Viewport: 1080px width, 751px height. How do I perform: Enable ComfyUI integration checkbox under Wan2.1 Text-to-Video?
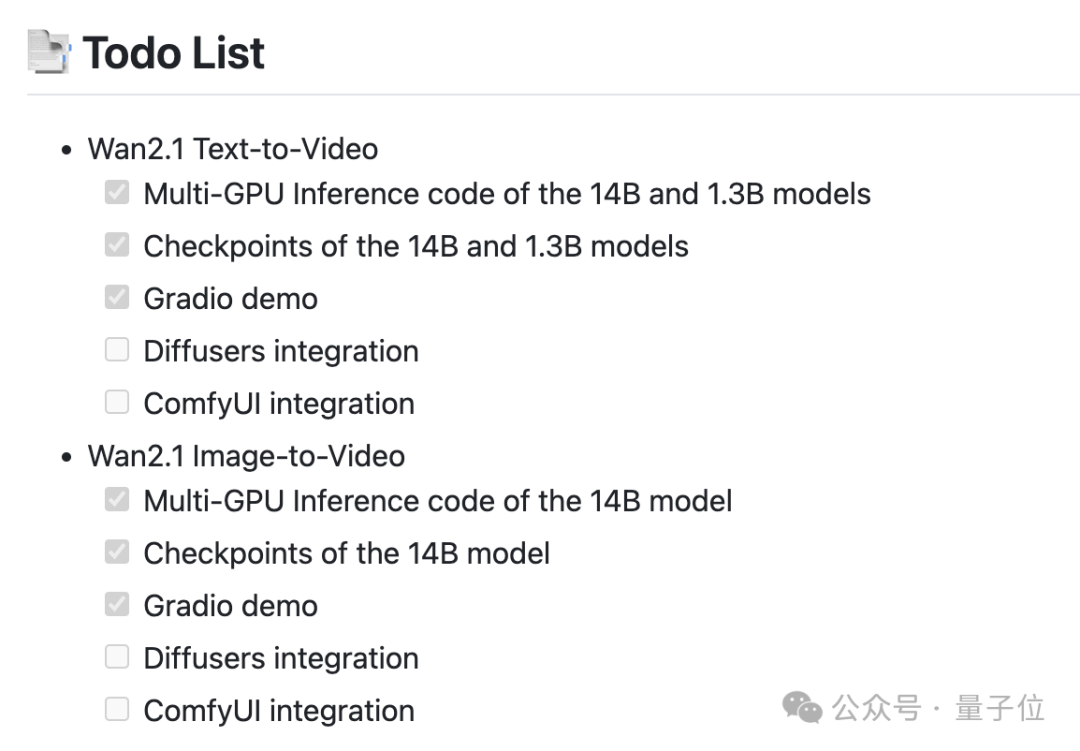point(117,402)
